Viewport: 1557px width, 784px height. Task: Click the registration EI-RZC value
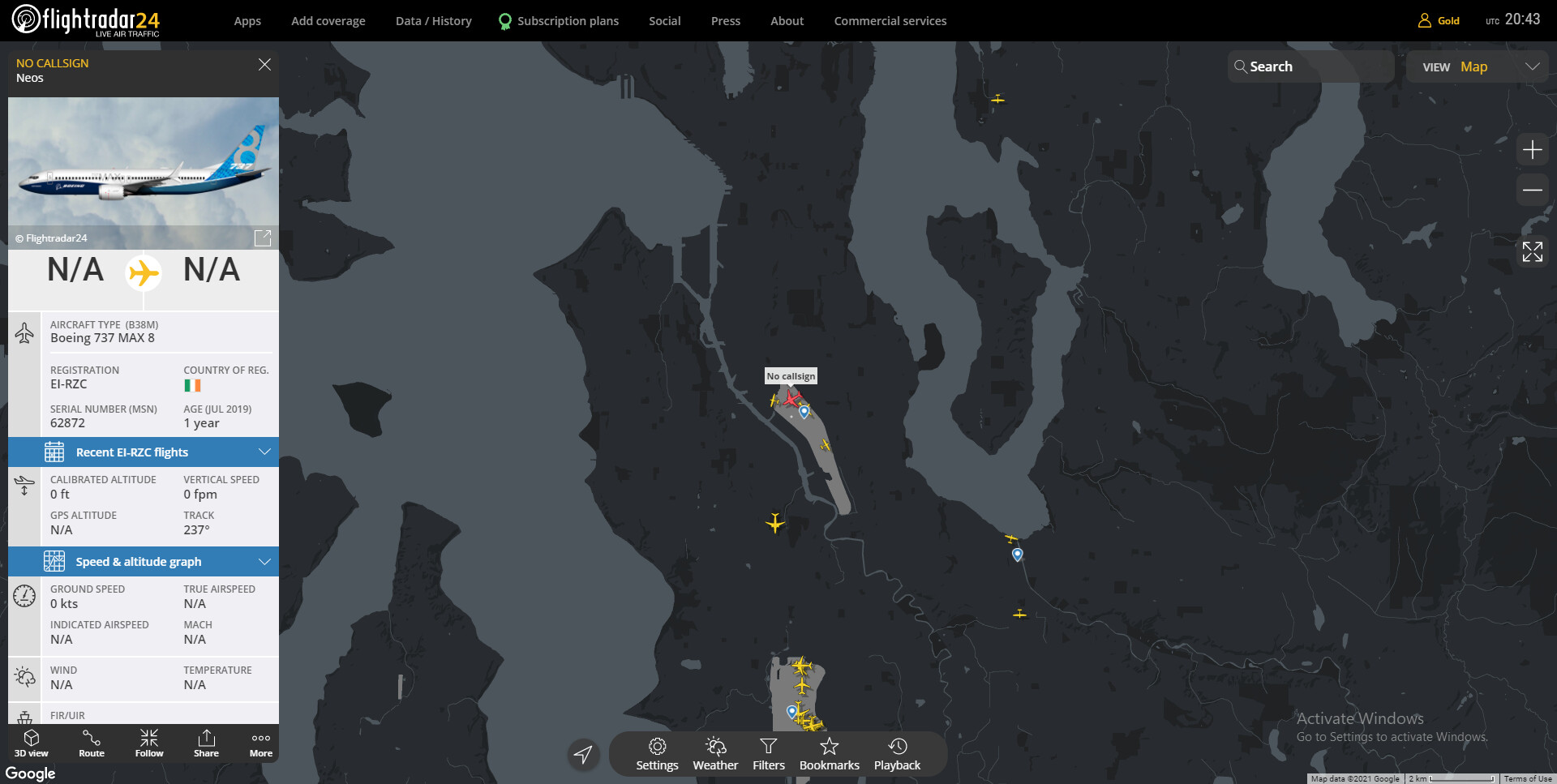pyautogui.click(x=69, y=384)
